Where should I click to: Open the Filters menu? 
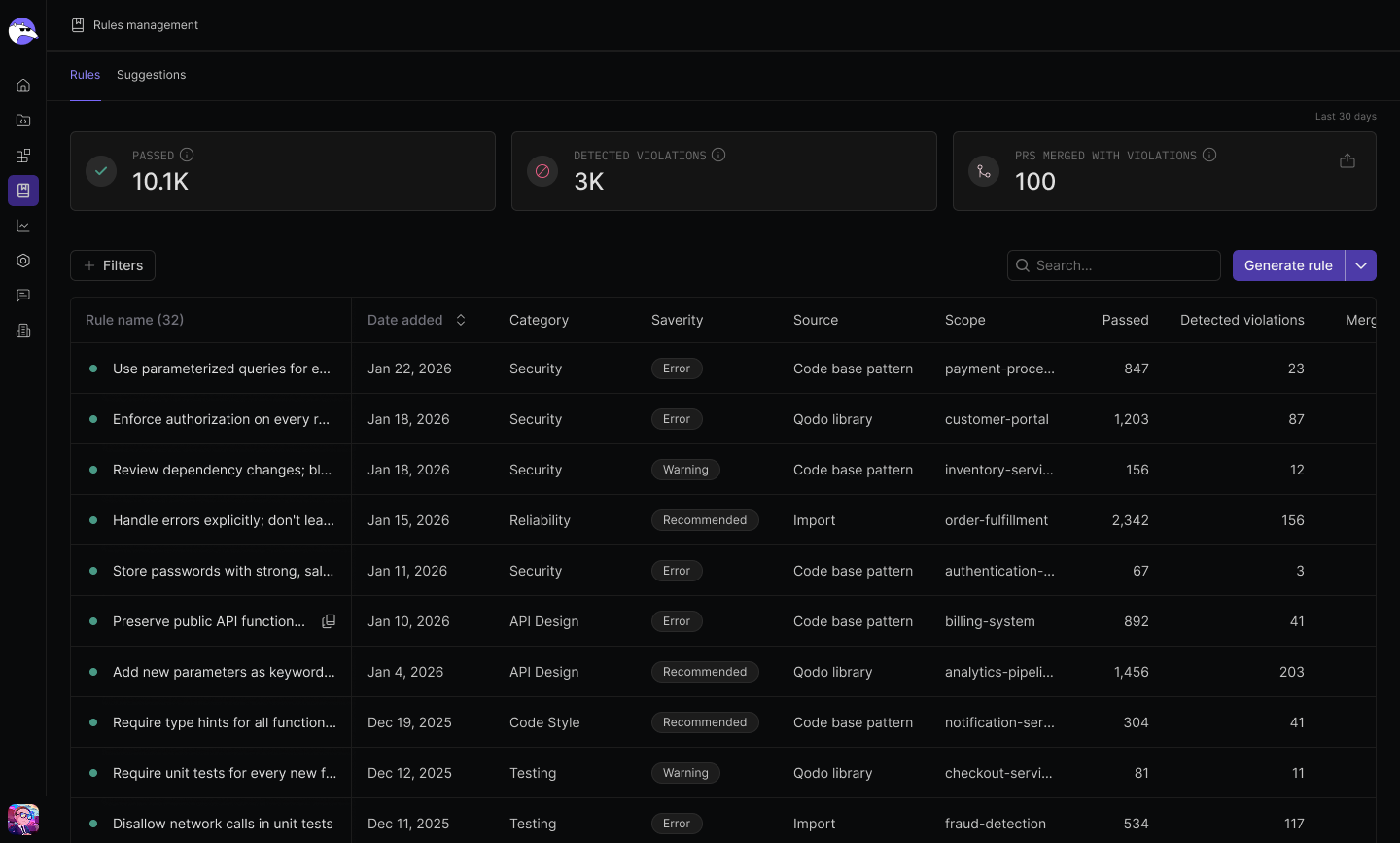[x=113, y=265]
